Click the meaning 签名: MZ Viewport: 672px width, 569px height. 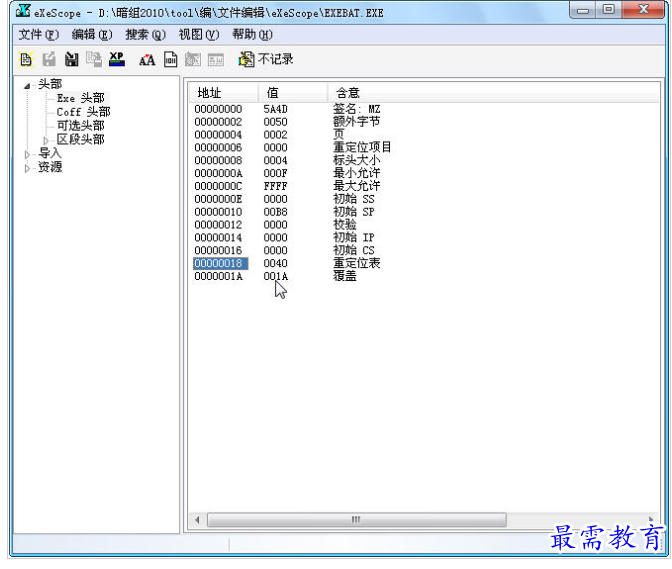[357, 109]
